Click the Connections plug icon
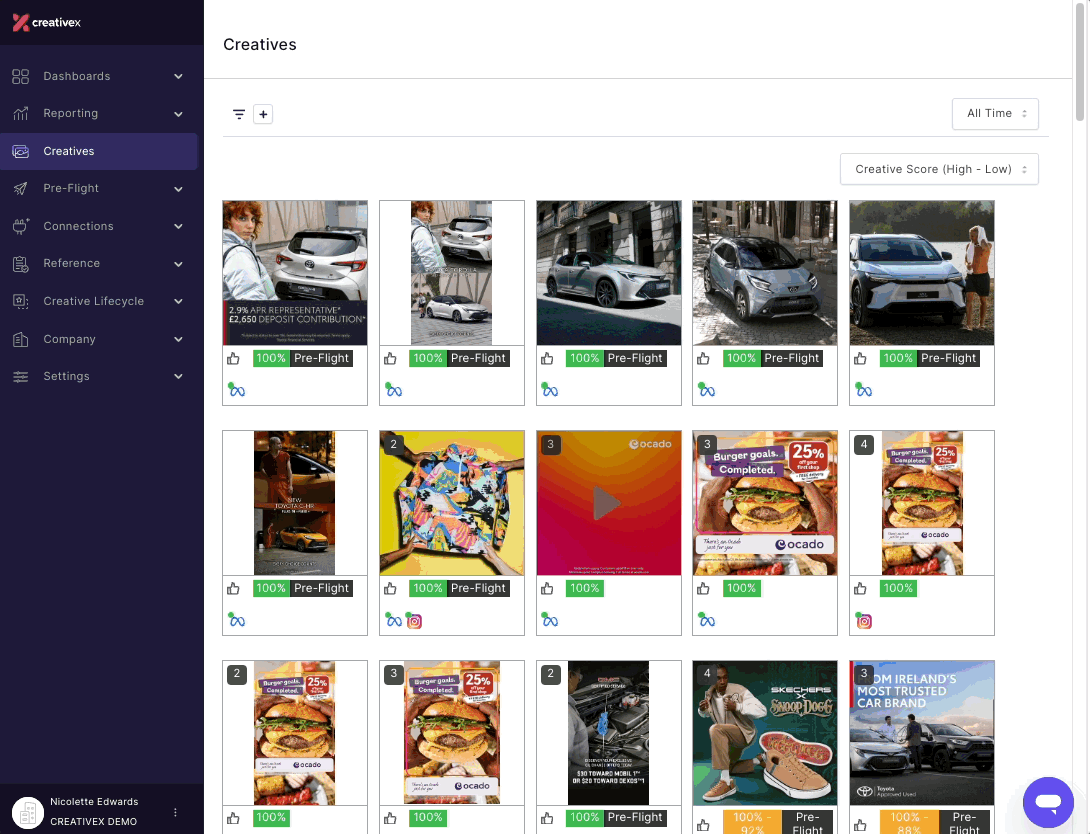The width and height of the screenshot is (1090, 834). tap(21, 226)
